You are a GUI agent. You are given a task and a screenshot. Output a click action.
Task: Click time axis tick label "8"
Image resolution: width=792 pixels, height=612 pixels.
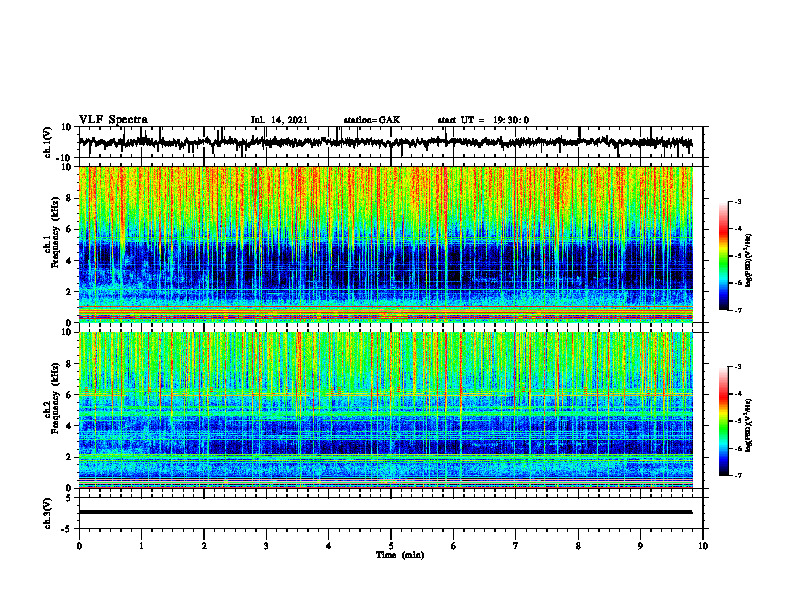(x=578, y=546)
